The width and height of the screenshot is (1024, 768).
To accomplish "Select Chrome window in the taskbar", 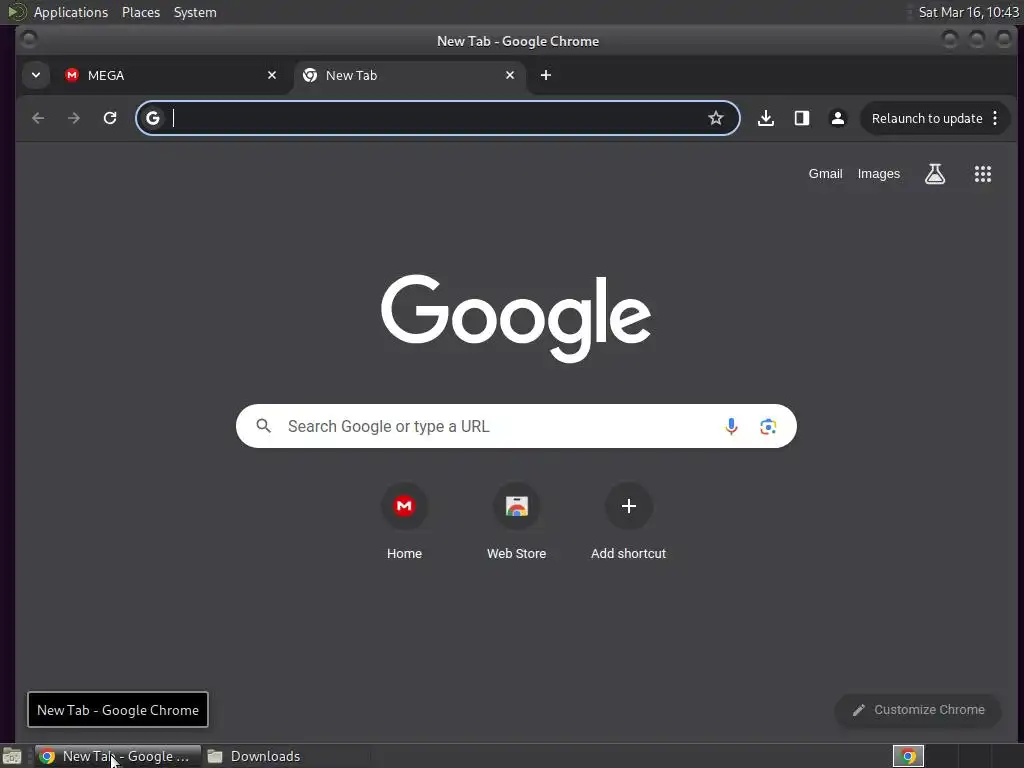I will [x=118, y=756].
